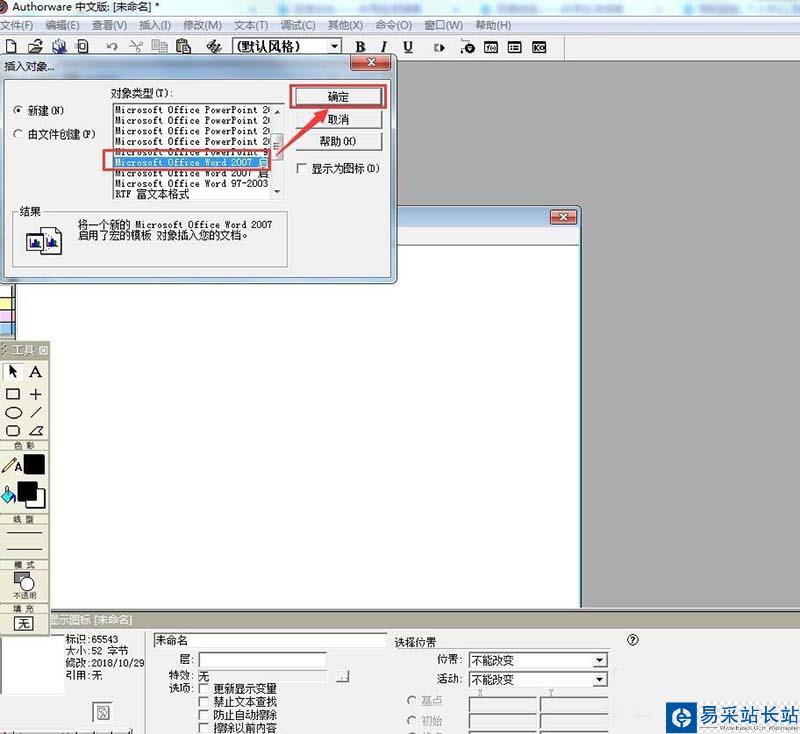Open the Edit menu
Viewport: 800px width, 734px height.
click(62, 25)
